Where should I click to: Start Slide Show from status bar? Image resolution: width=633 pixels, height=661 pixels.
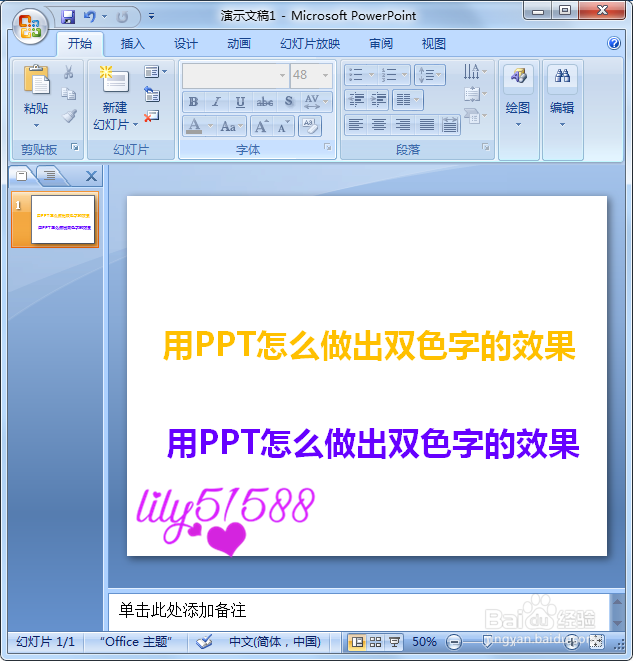pos(394,642)
